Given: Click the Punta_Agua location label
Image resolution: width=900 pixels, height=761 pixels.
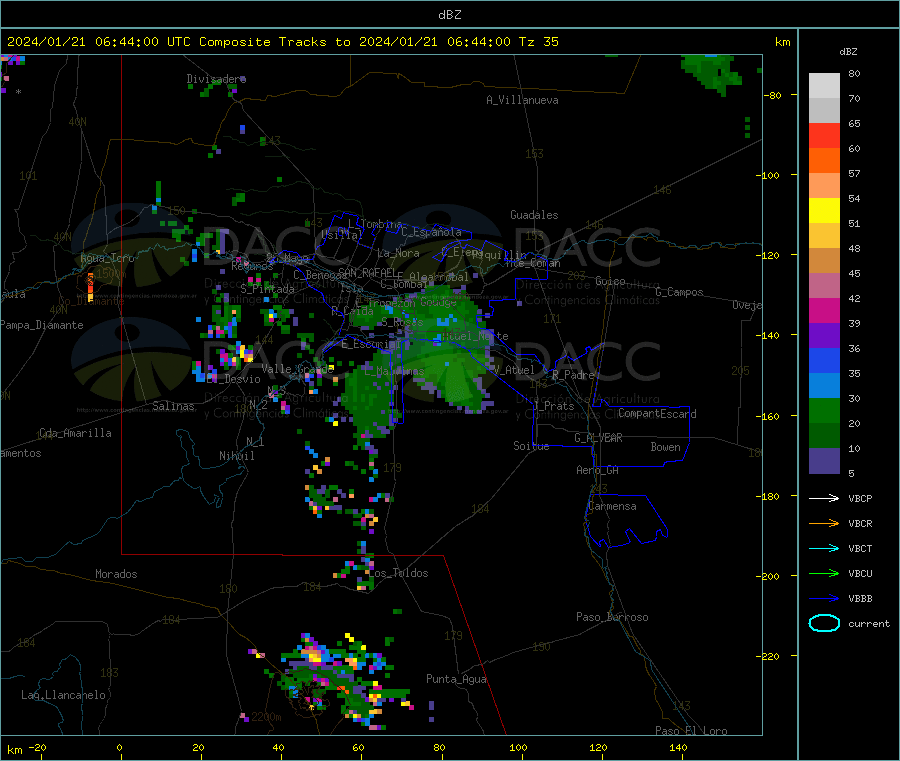Looking at the screenshot, I should [x=456, y=679].
